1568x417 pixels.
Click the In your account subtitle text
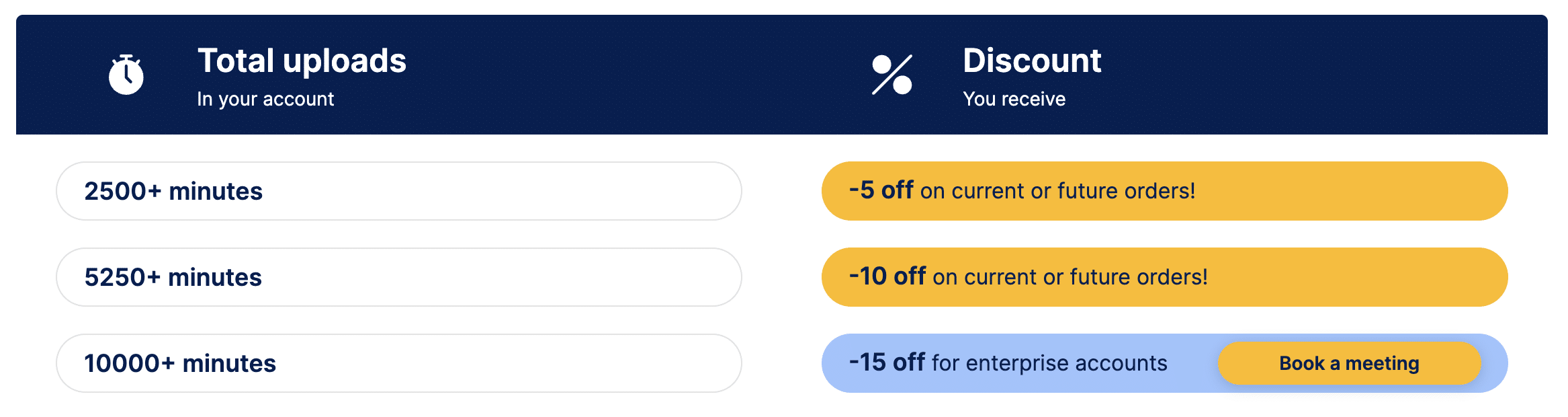tap(265, 99)
